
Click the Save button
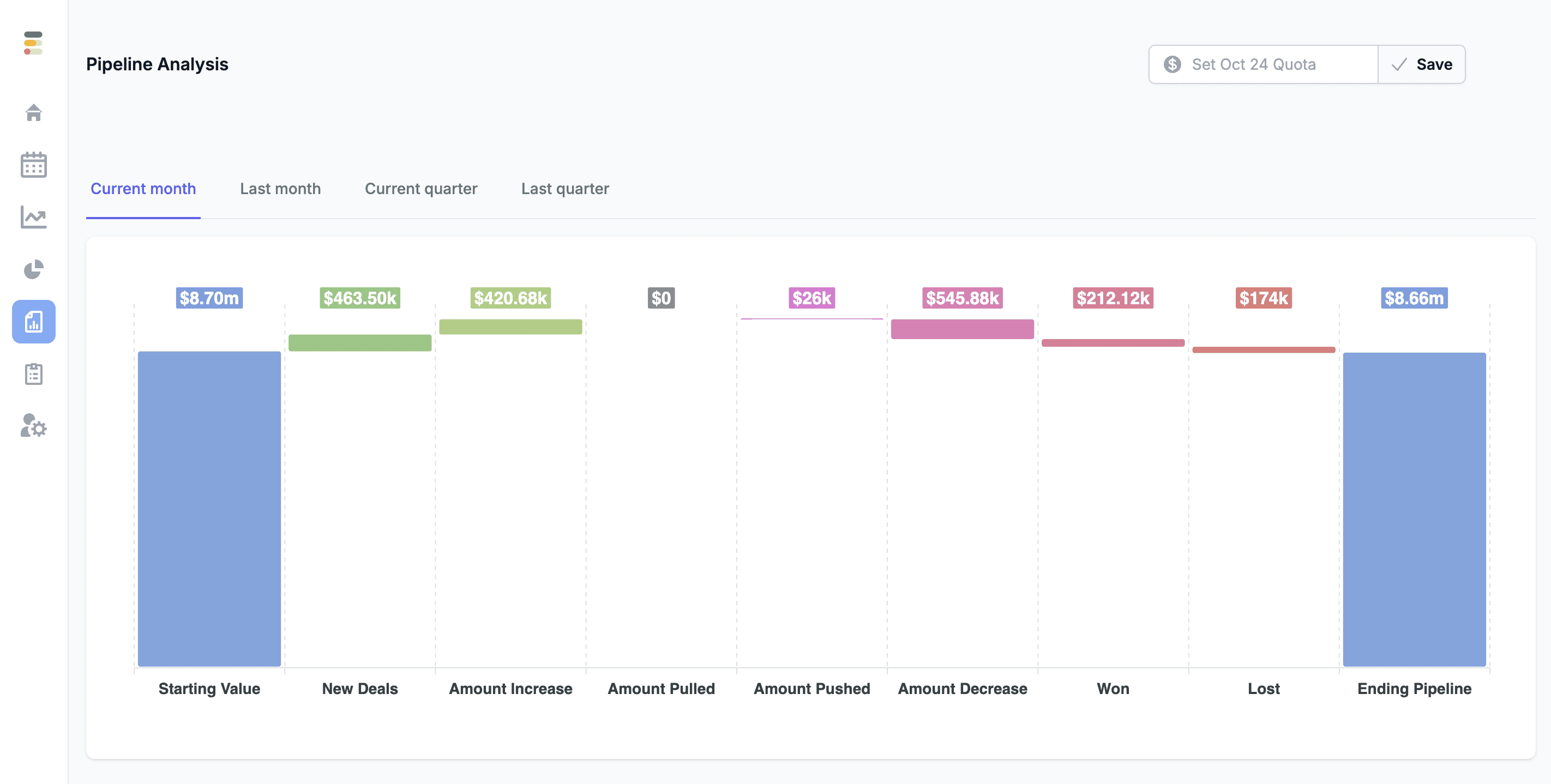pos(1422,64)
